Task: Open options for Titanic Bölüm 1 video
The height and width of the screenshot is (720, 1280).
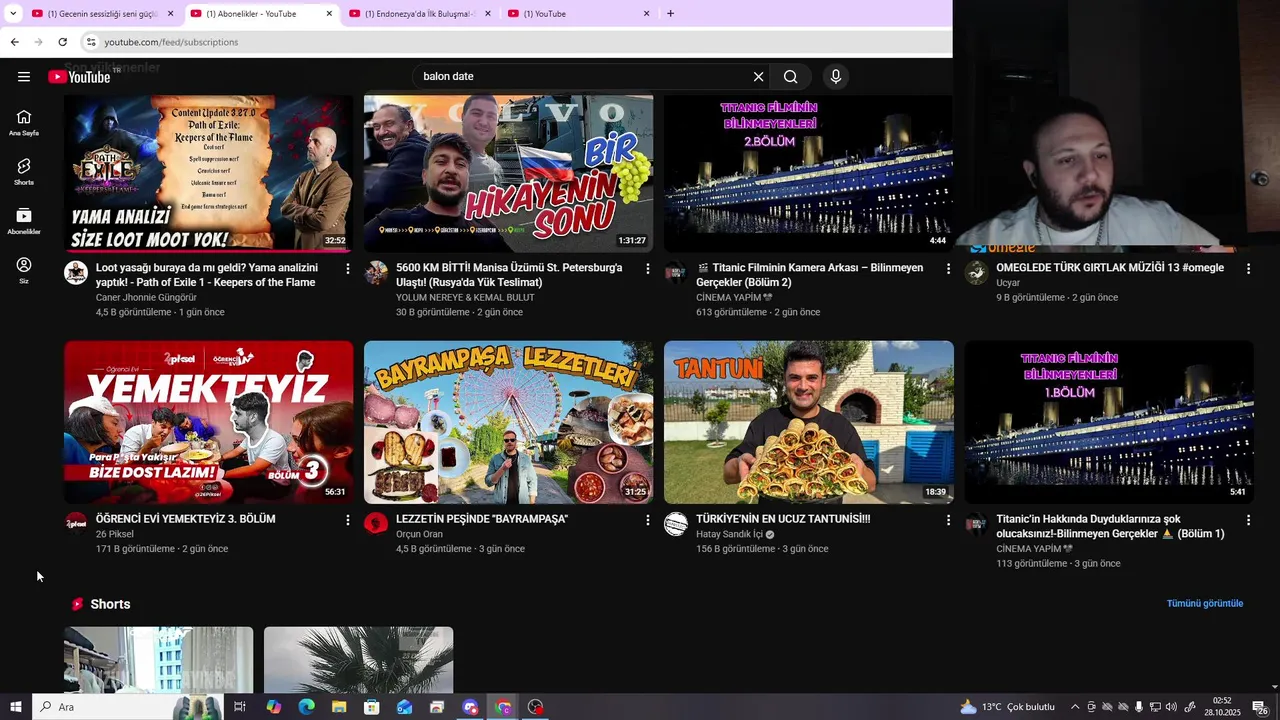Action: (1248, 520)
